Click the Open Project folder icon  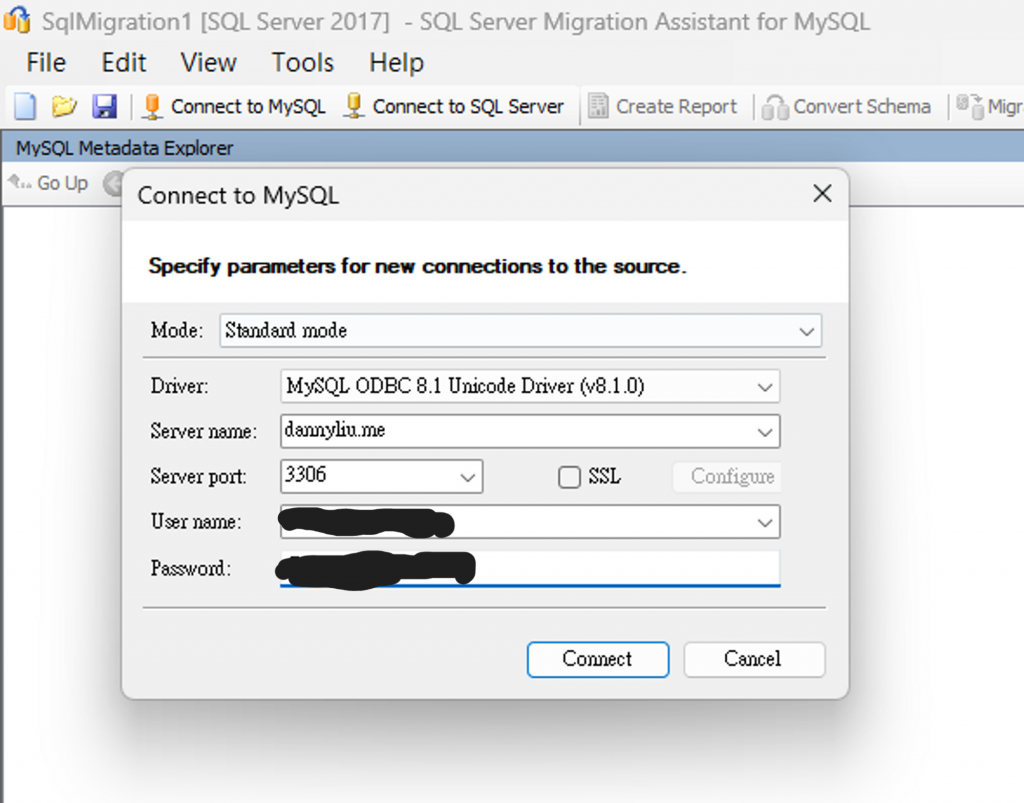point(64,106)
